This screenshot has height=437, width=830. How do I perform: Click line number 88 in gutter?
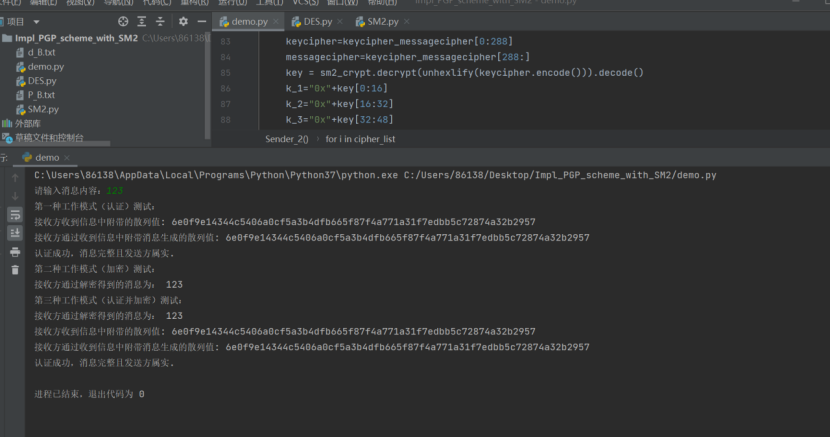[225, 120]
